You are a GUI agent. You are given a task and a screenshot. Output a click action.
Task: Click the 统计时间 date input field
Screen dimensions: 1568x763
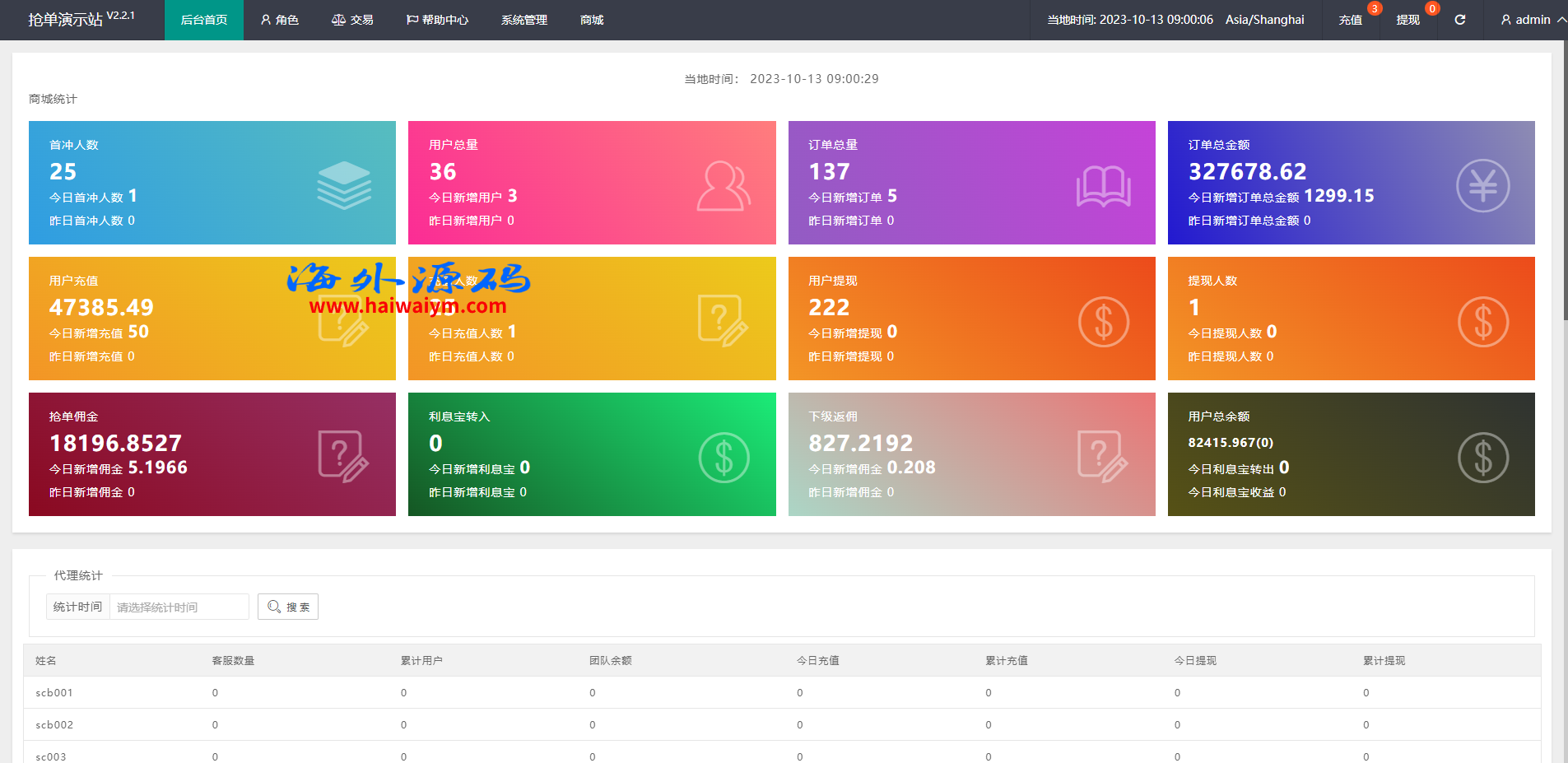(x=179, y=607)
